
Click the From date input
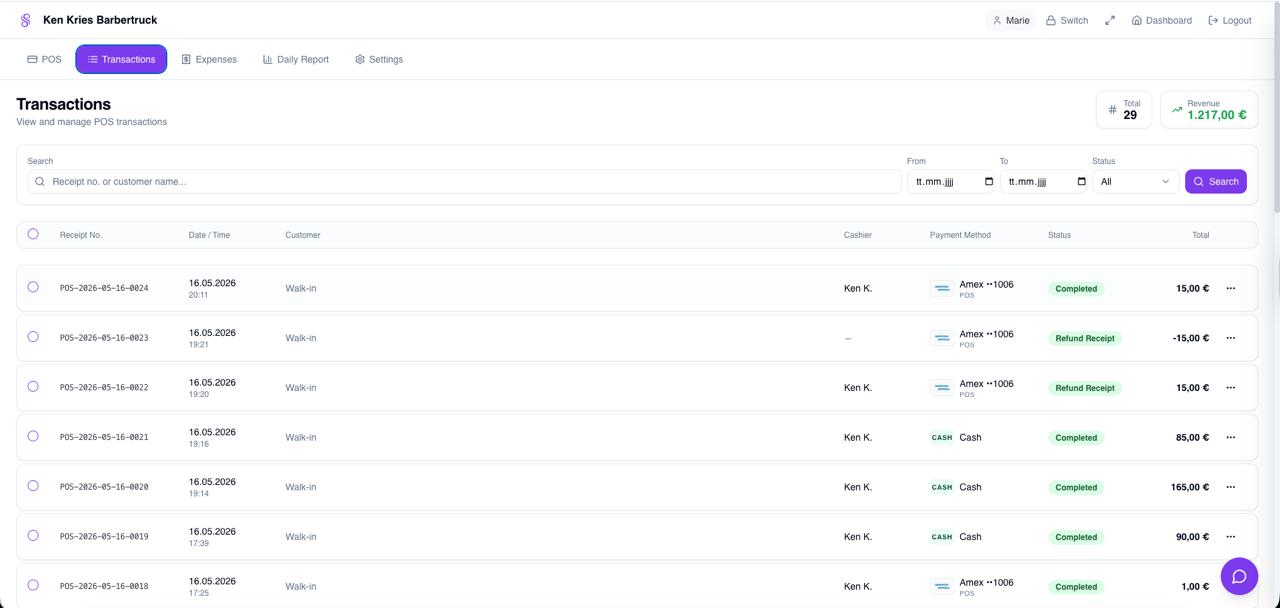(x=951, y=182)
